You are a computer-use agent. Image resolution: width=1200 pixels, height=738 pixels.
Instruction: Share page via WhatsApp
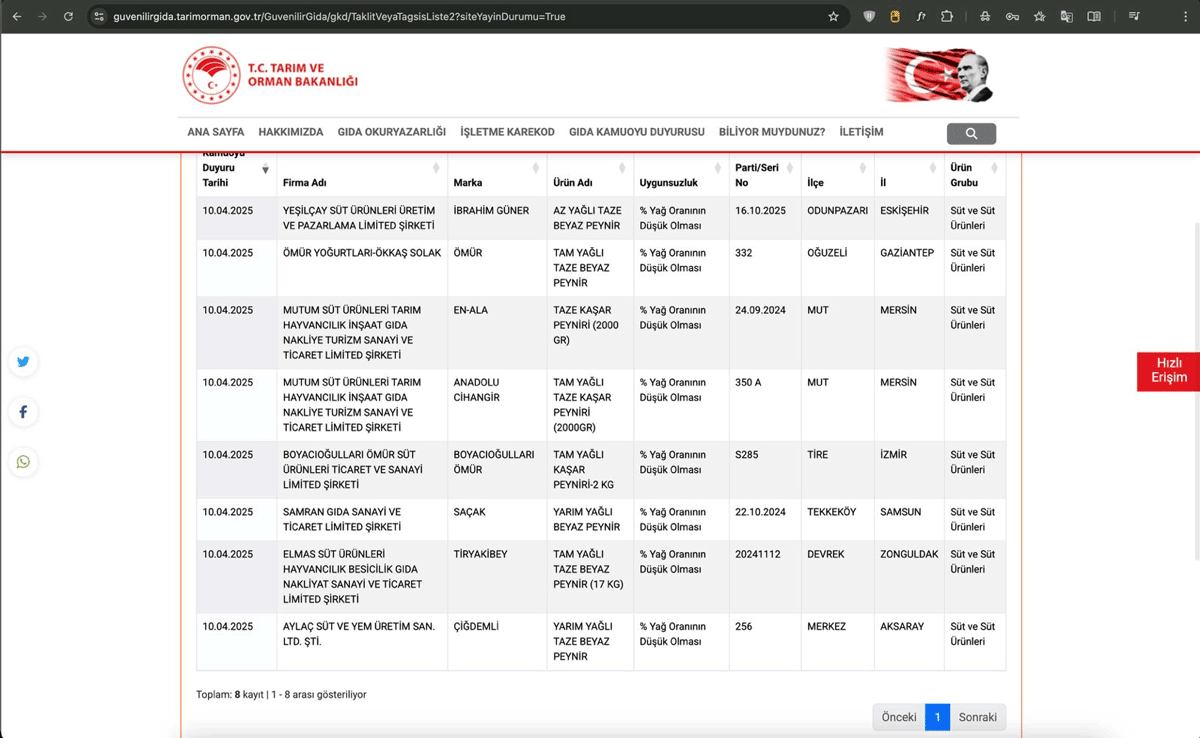click(23, 462)
